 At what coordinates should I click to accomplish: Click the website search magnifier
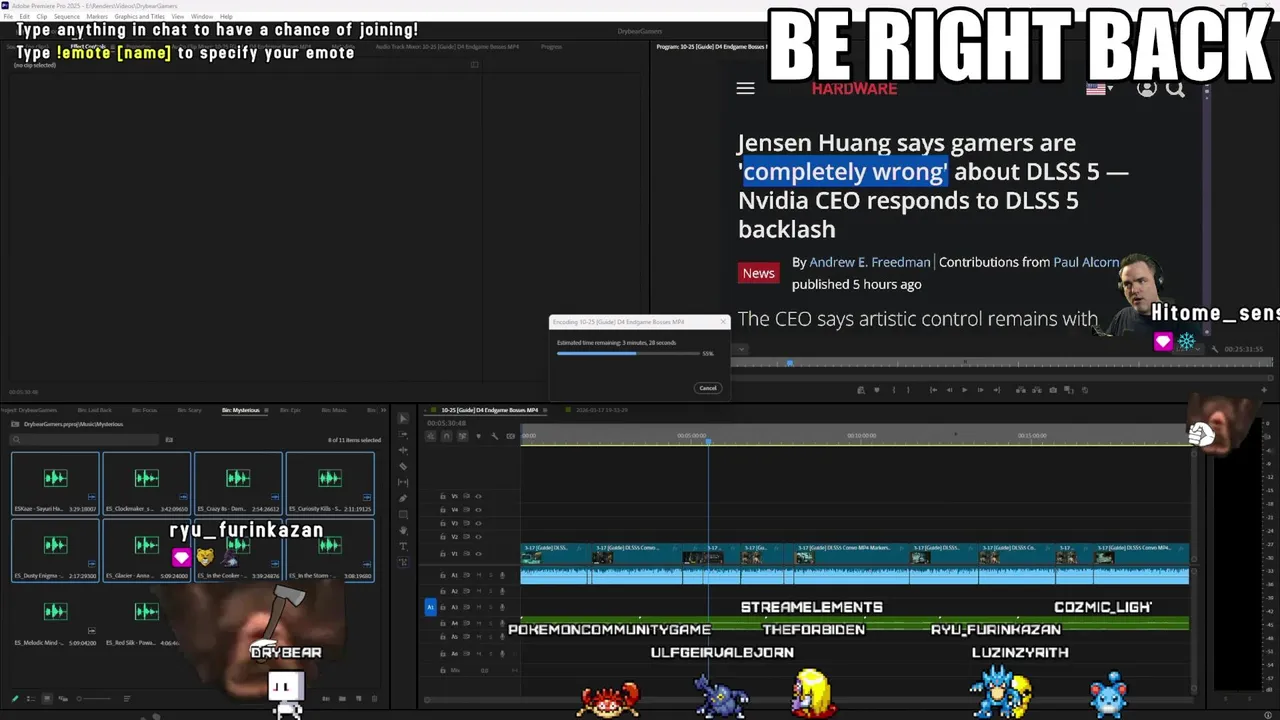[x=1175, y=89]
